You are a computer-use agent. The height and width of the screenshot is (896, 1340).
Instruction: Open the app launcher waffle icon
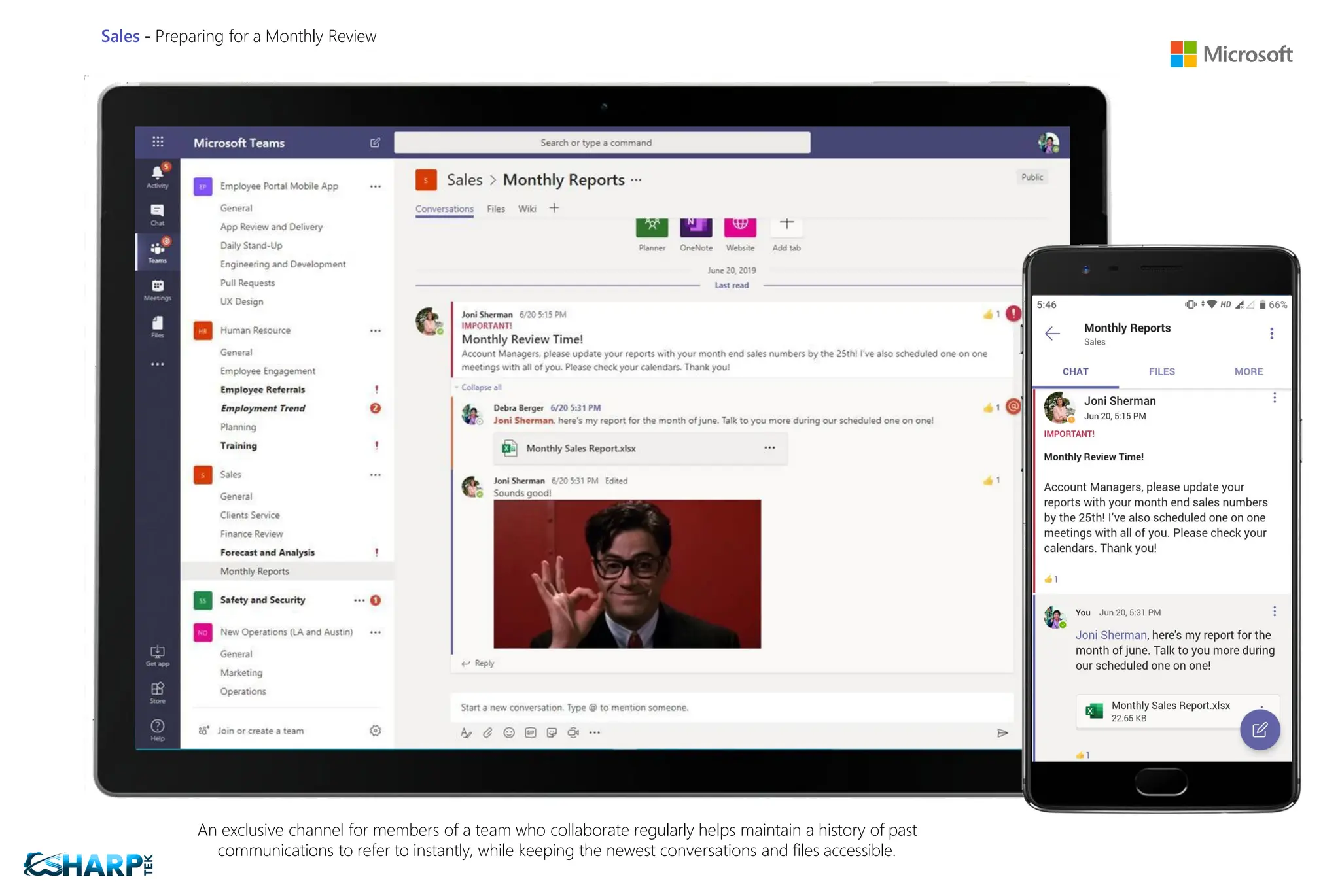click(x=158, y=142)
